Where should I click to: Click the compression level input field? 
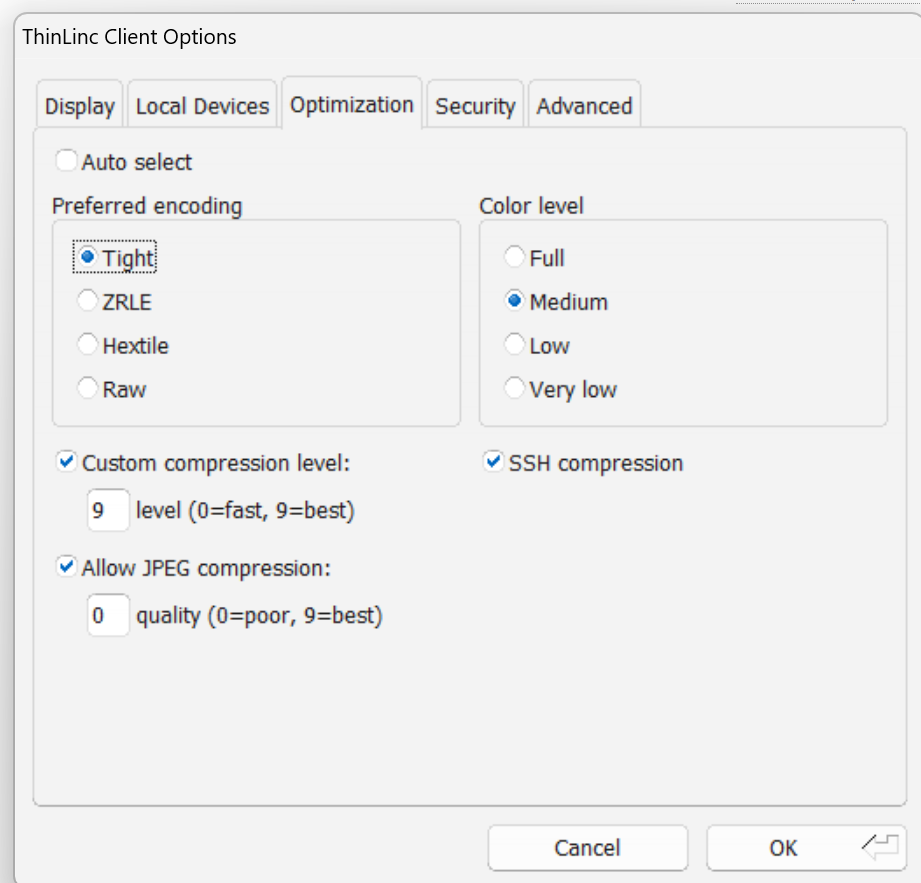[x=107, y=511]
